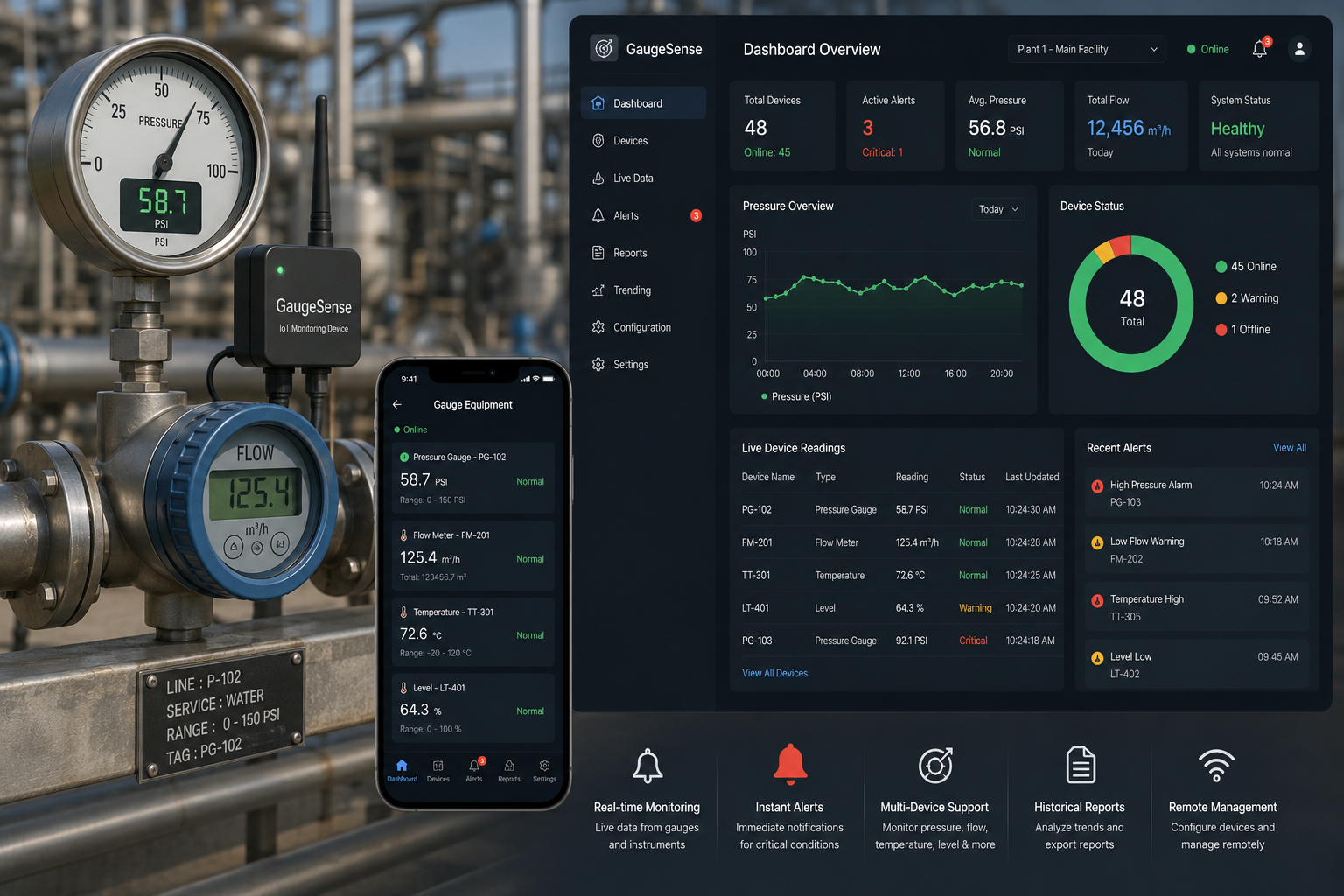Tap the phone Dashboard home tab icon
The height and width of the screenshot is (896, 1344).
[x=402, y=765]
